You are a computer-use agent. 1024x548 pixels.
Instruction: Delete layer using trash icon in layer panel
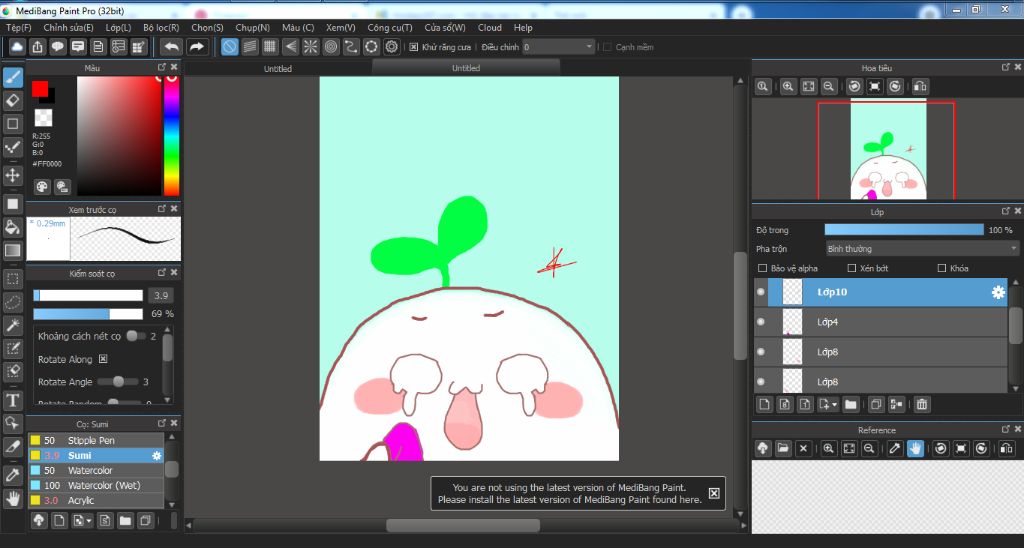[x=922, y=404]
